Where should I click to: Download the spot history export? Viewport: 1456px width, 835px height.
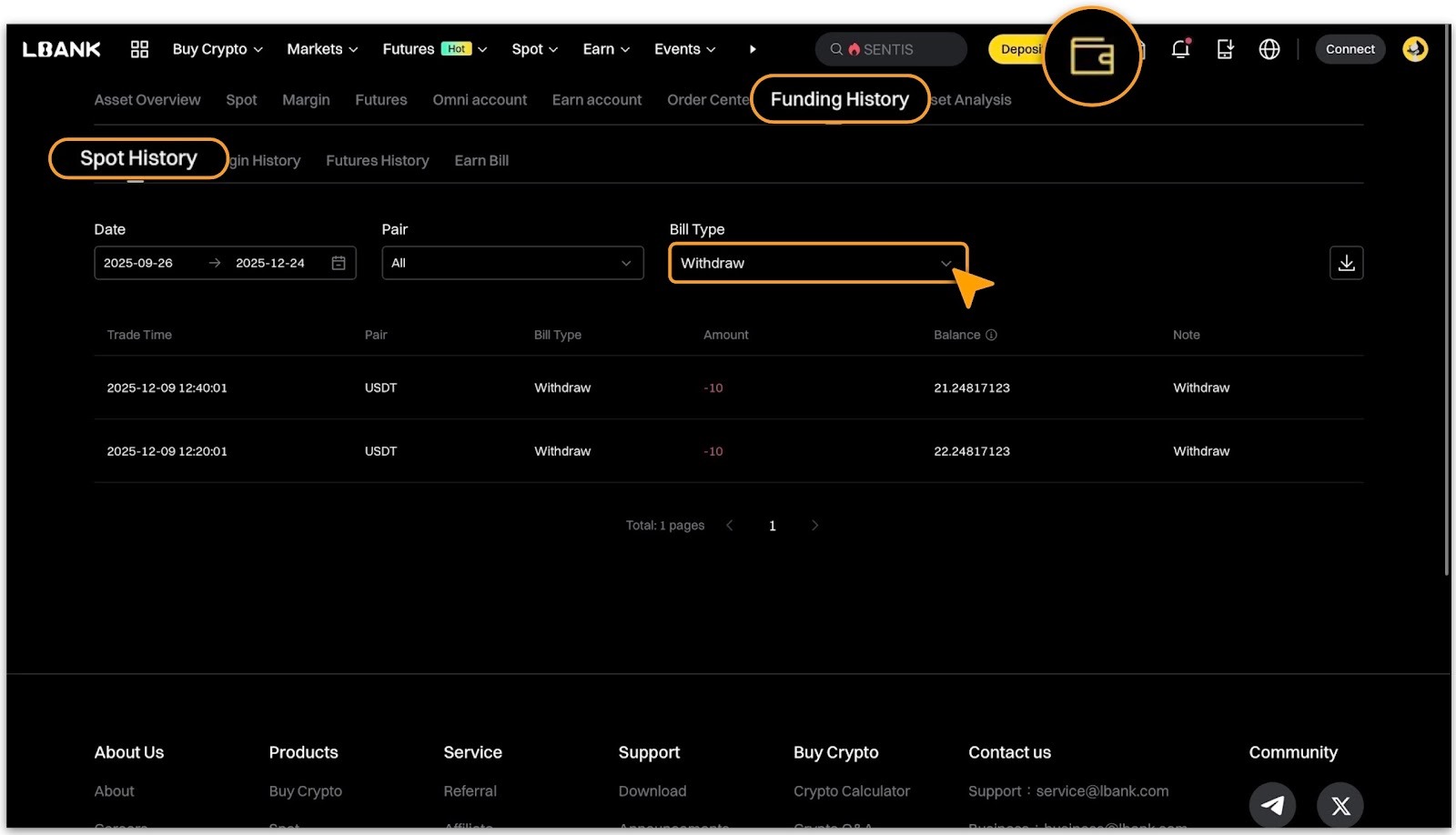click(x=1346, y=263)
